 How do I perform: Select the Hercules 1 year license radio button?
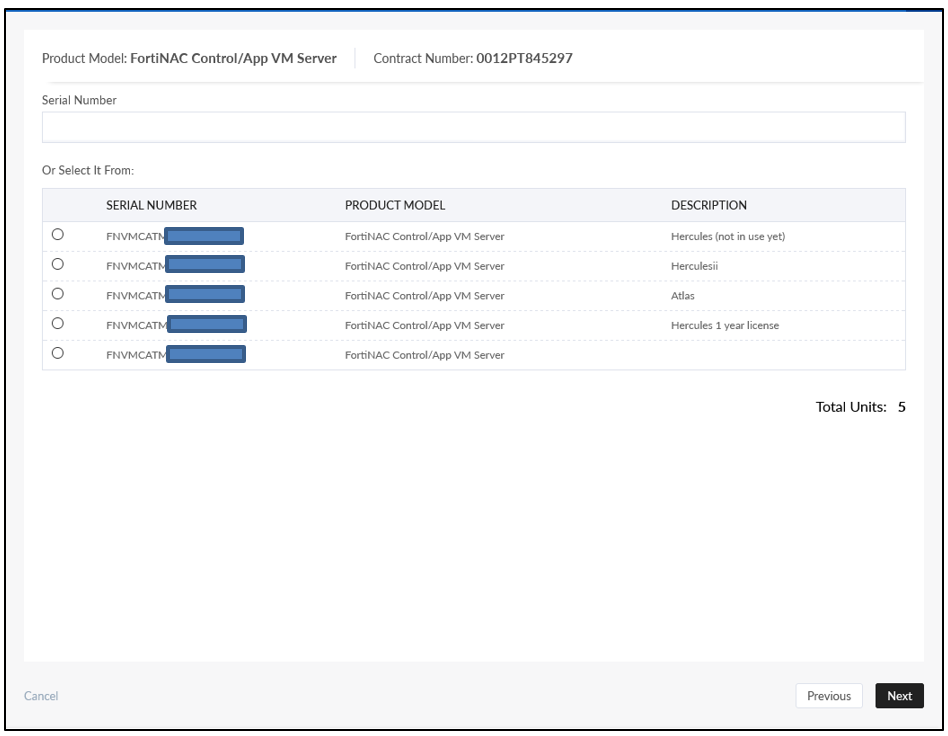(57, 323)
